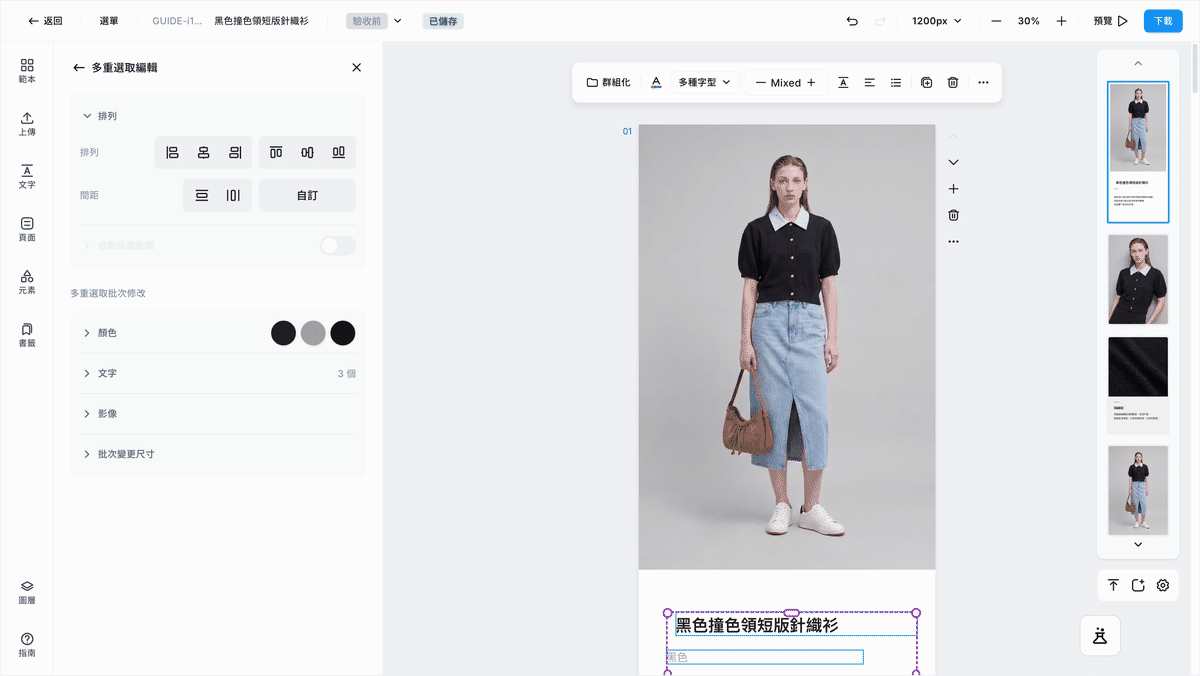Switch to the 元素 elements tab

click(x=27, y=282)
